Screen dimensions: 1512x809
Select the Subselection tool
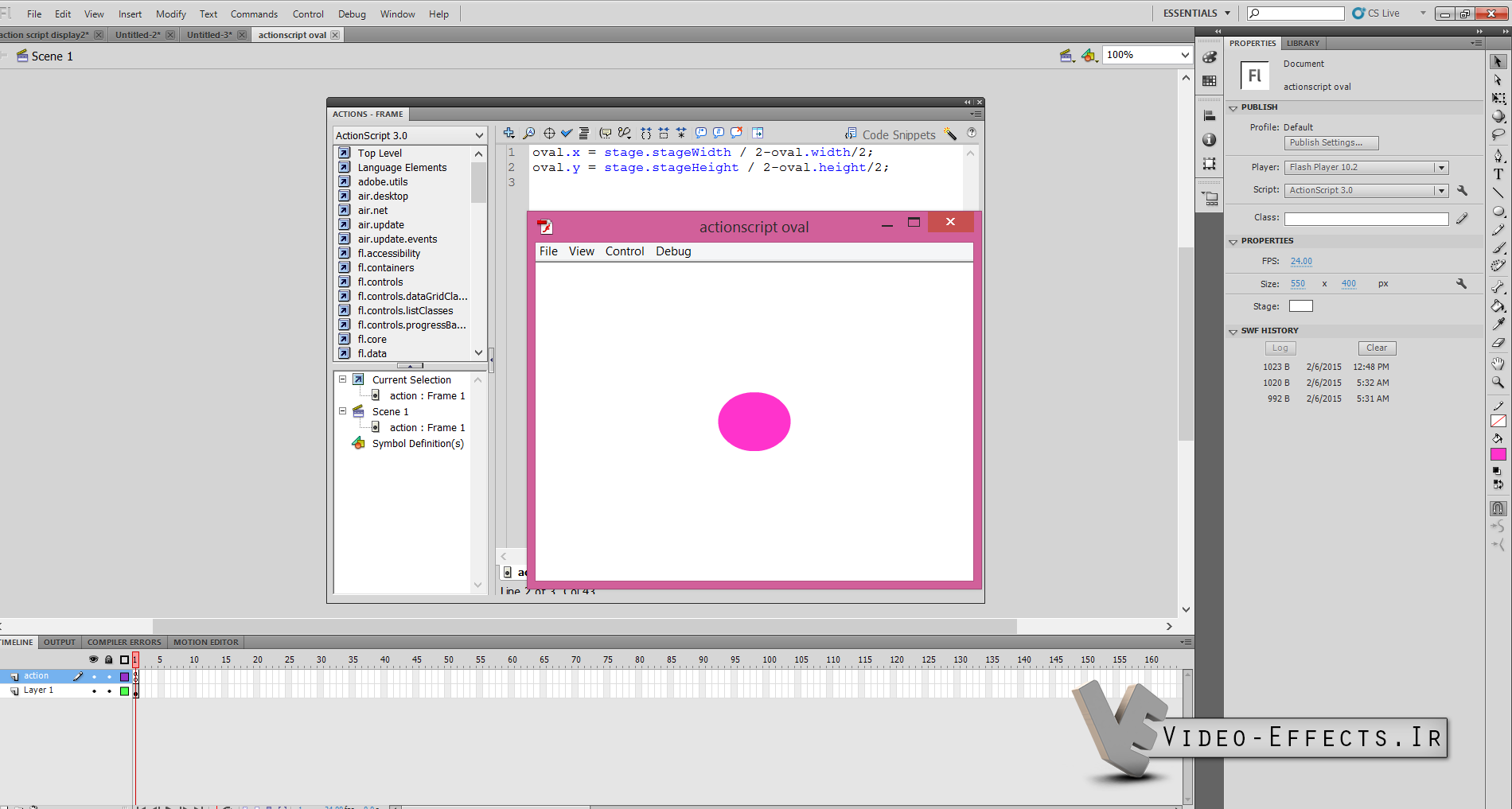click(x=1498, y=80)
